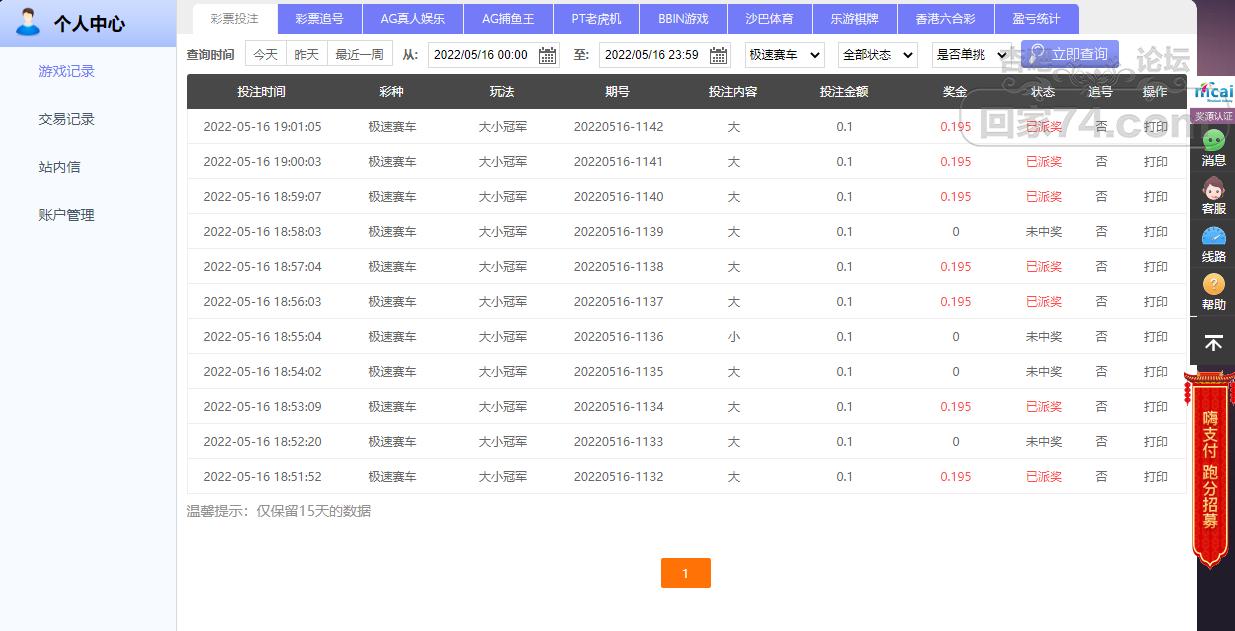This screenshot has height=631, width=1235.
Task: Select the AG真人娱乐 tab
Action: (412, 19)
